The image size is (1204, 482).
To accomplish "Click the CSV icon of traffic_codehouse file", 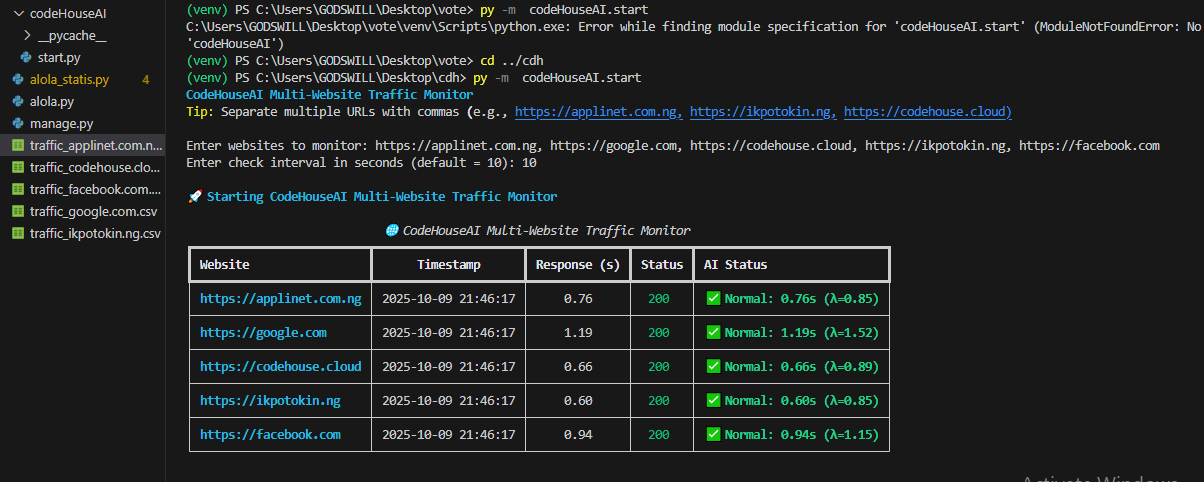I will (x=19, y=167).
